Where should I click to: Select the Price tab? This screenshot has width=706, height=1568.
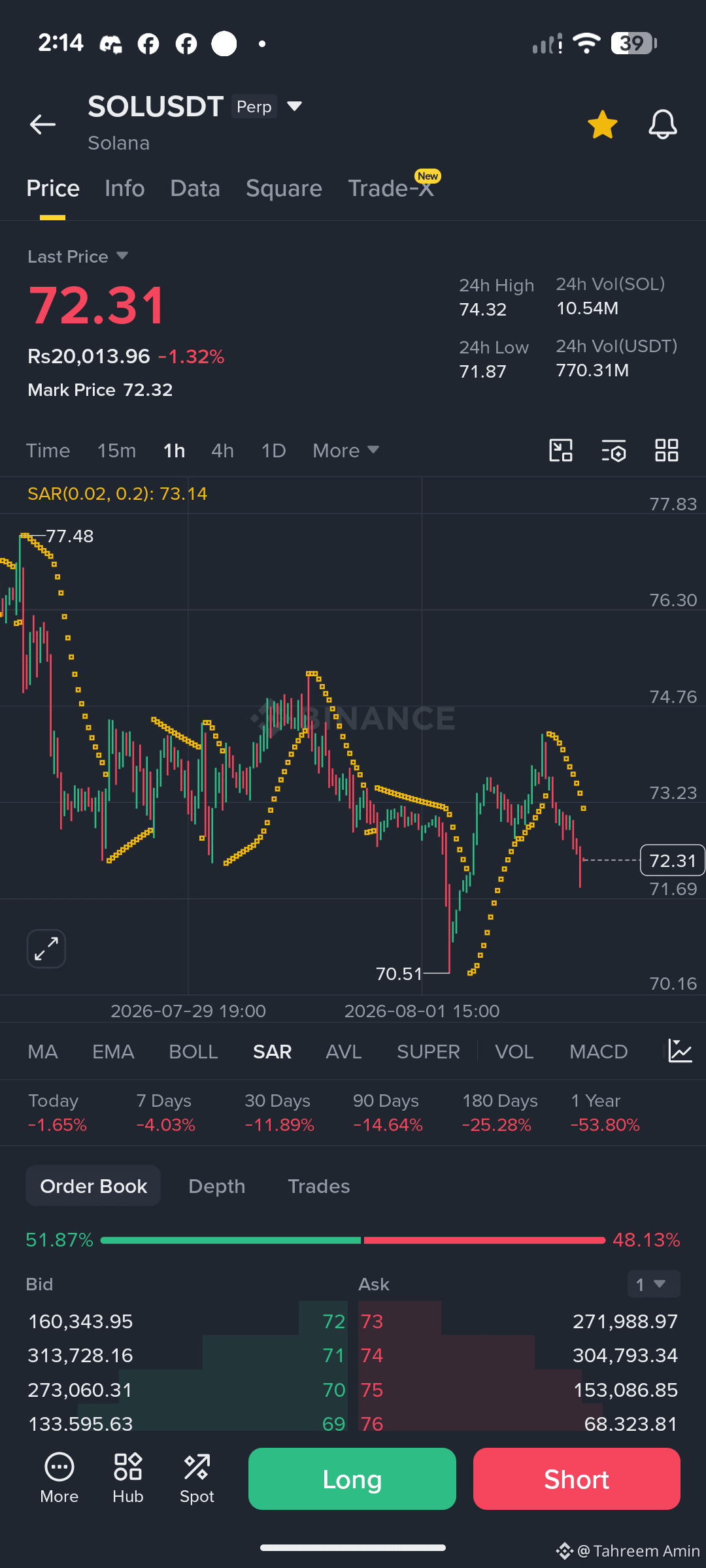[x=53, y=188]
